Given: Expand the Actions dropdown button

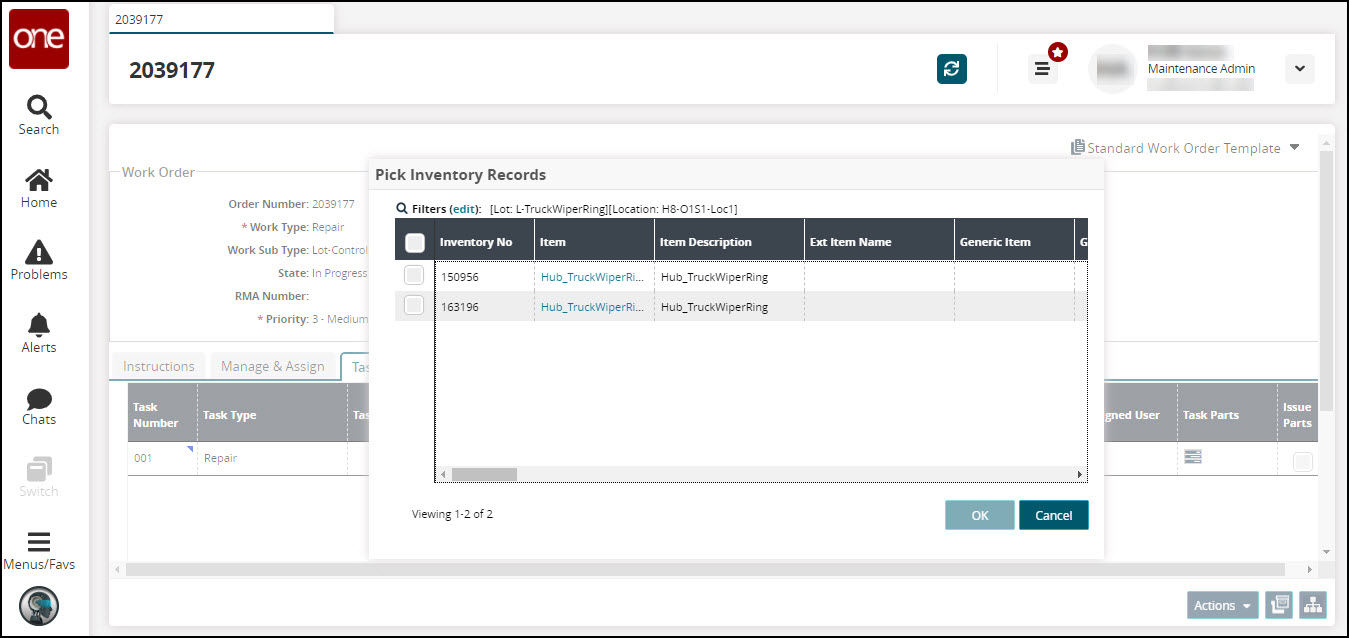Looking at the screenshot, I should pyautogui.click(x=1222, y=605).
